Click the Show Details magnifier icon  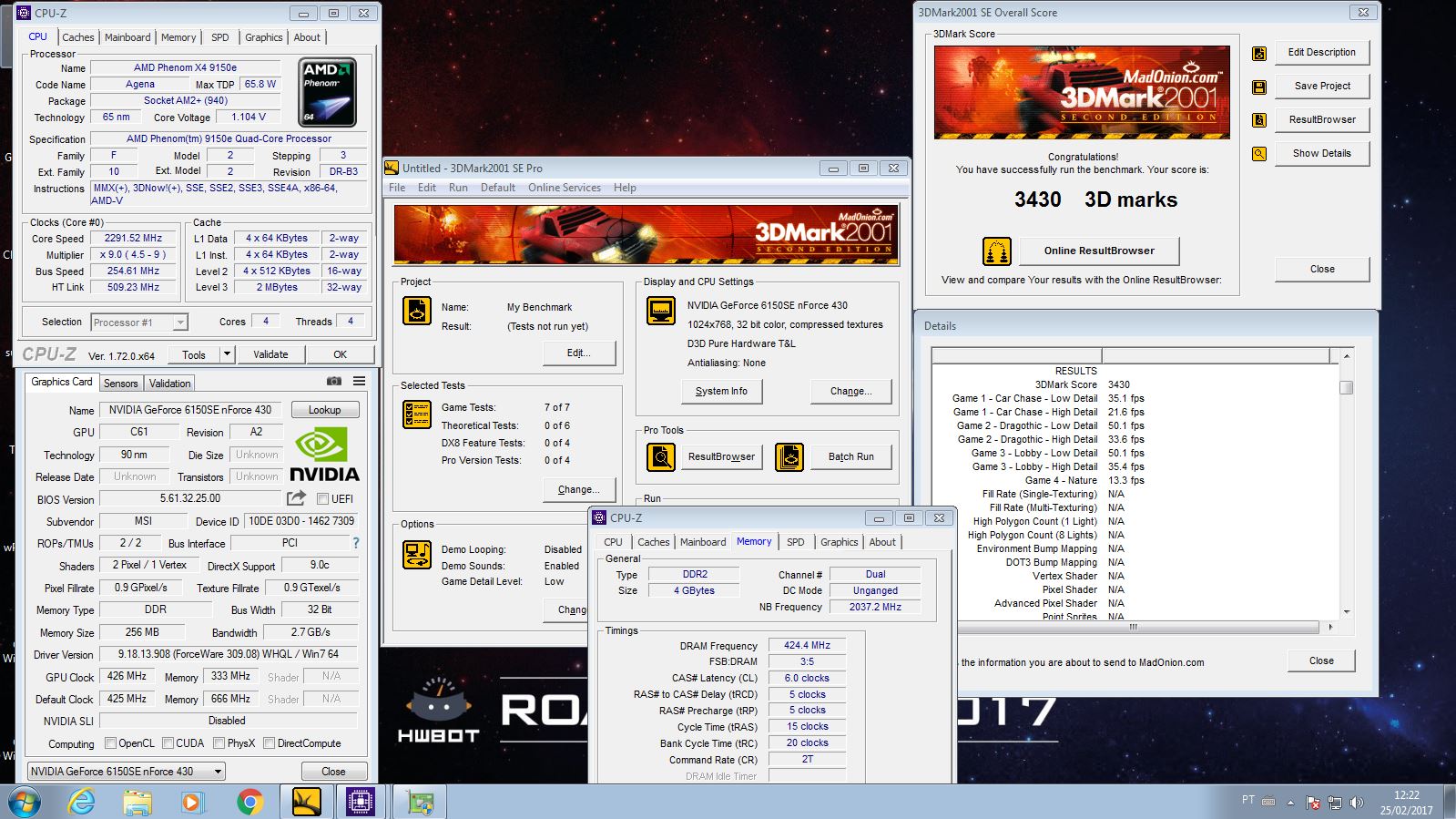(1259, 154)
